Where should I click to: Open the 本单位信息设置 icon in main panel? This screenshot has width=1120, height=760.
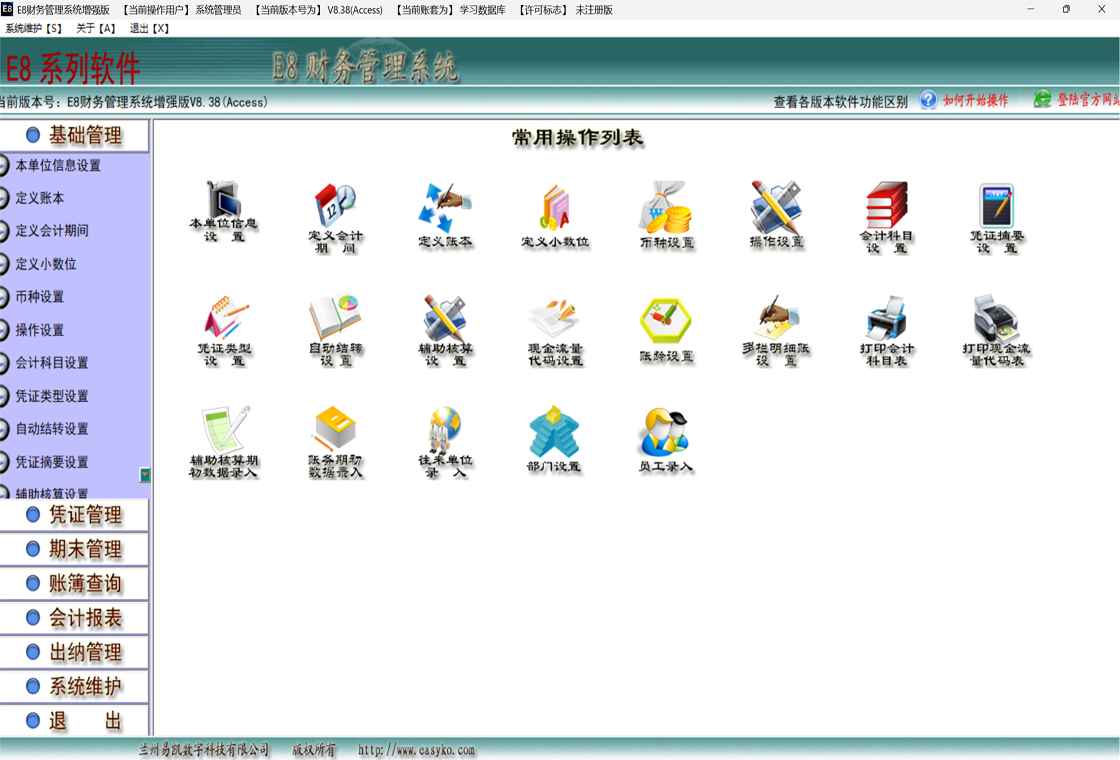[x=223, y=206]
